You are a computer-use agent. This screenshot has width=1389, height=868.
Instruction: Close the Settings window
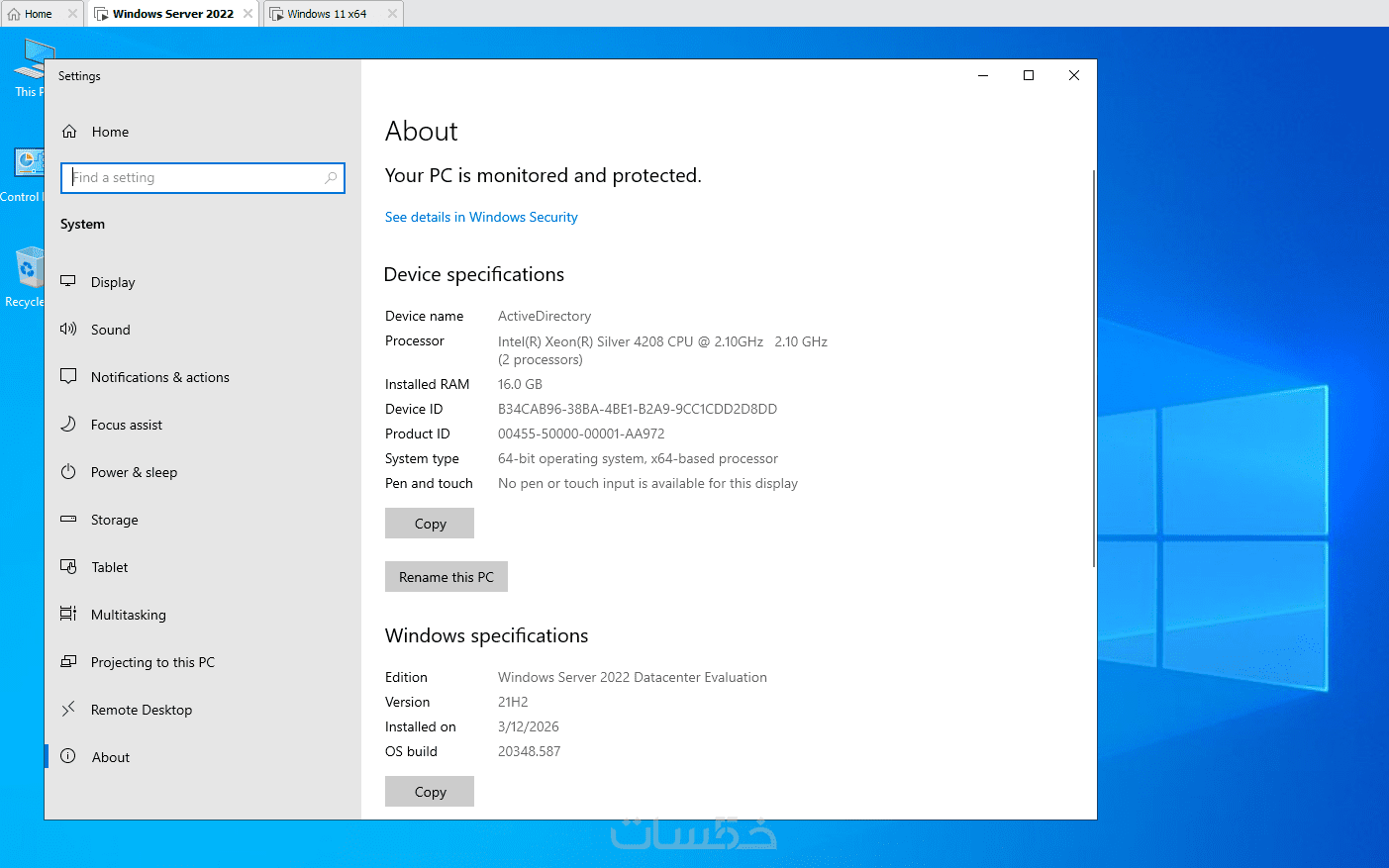[1074, 75]
